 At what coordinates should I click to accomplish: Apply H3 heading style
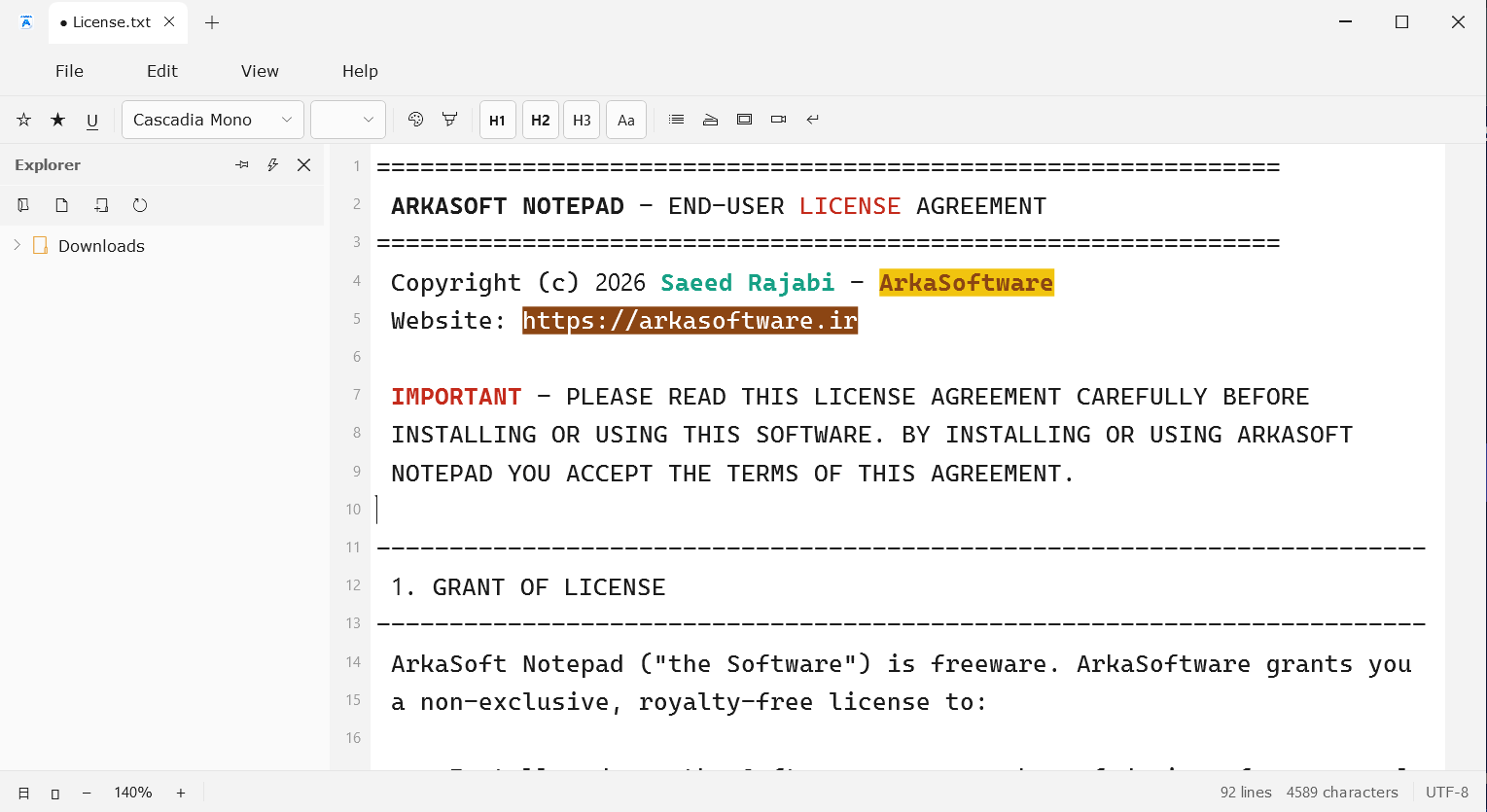click(x=582, y=120)
